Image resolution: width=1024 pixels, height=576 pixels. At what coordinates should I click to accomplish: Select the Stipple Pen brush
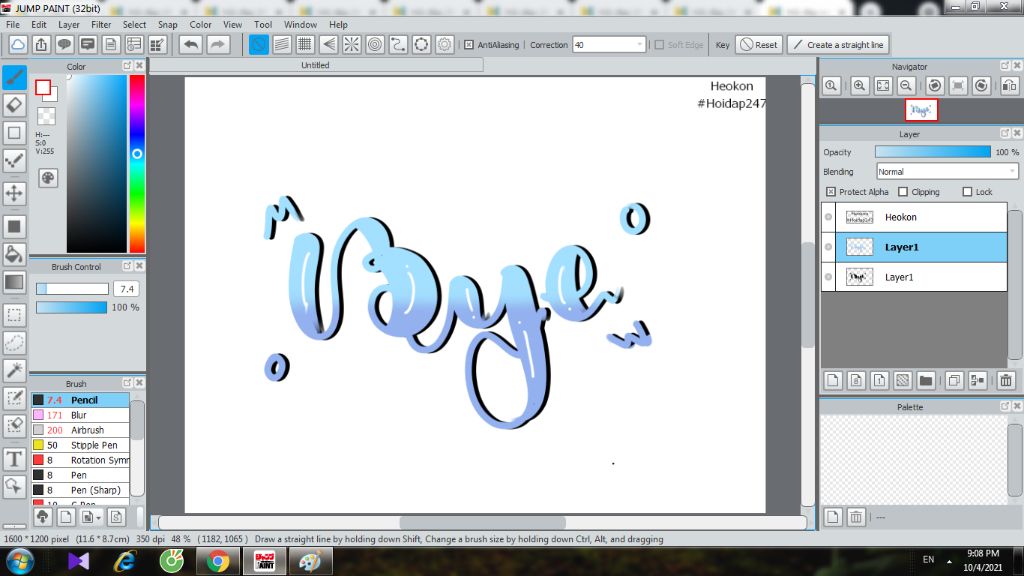(80, 445)
